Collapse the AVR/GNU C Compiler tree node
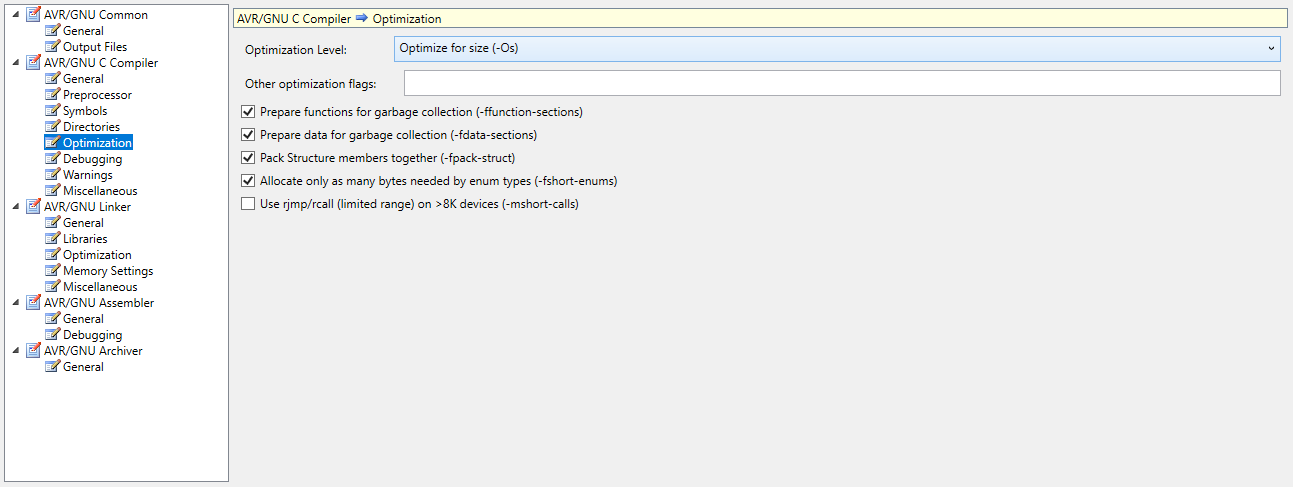1293x487 pixels. (15, 62)
